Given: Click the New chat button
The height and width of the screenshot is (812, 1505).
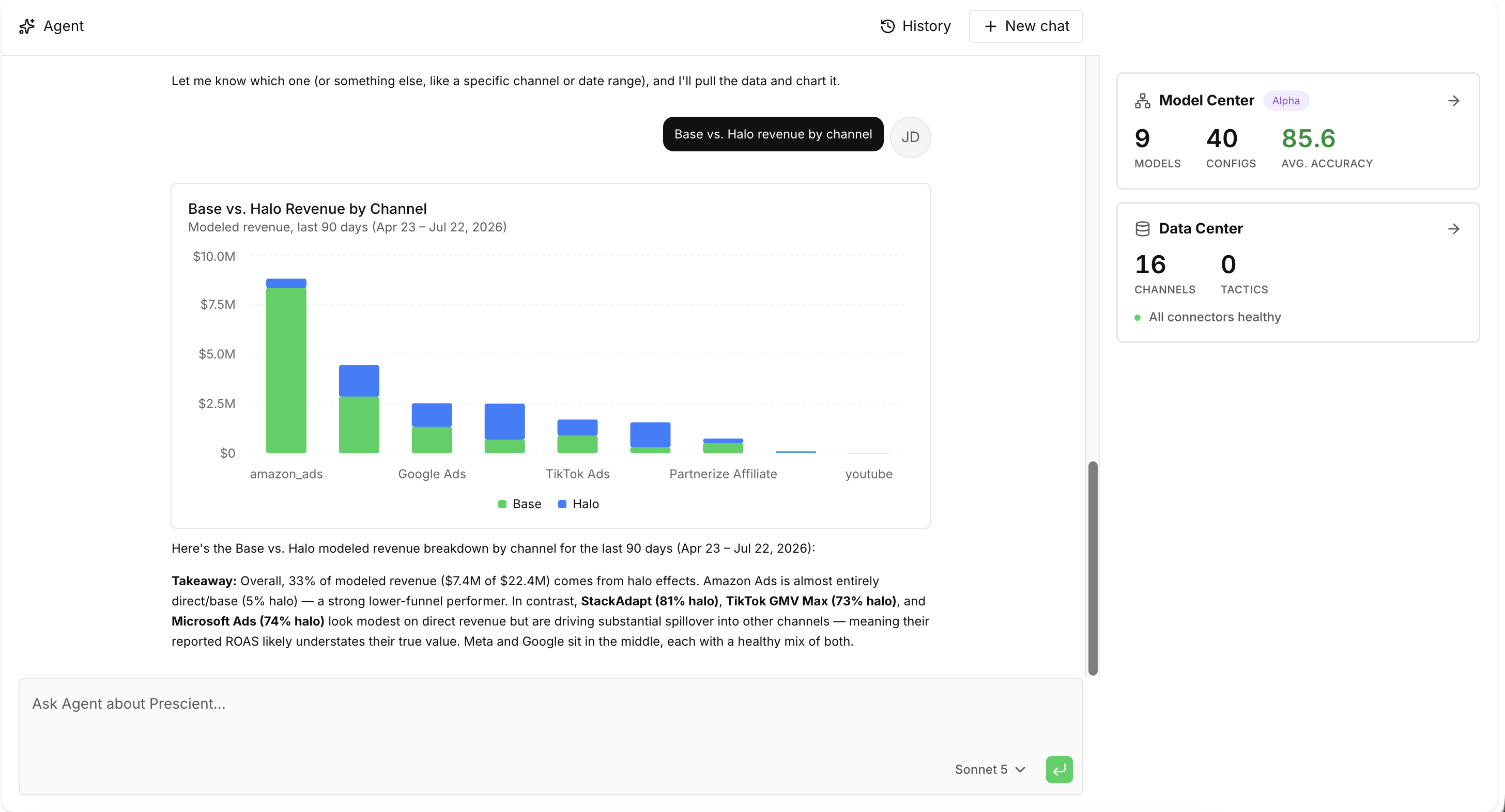Looking at the screenshot, I should (1026, 26).
